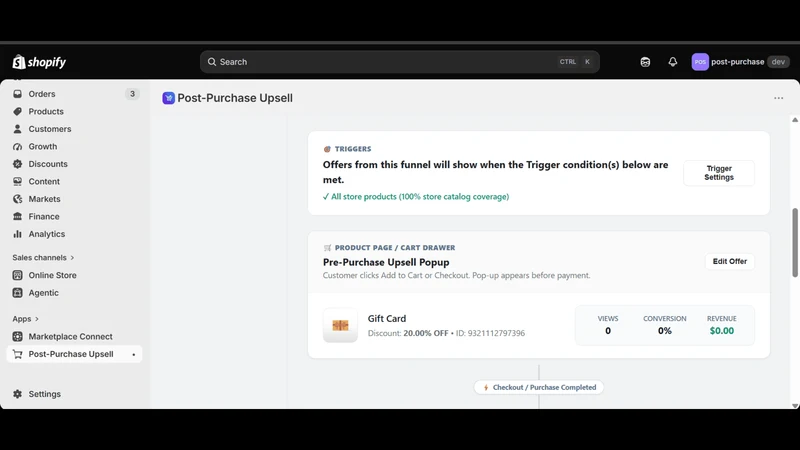Open the Content section
The image size is (800, 450).
coord(44,181)
